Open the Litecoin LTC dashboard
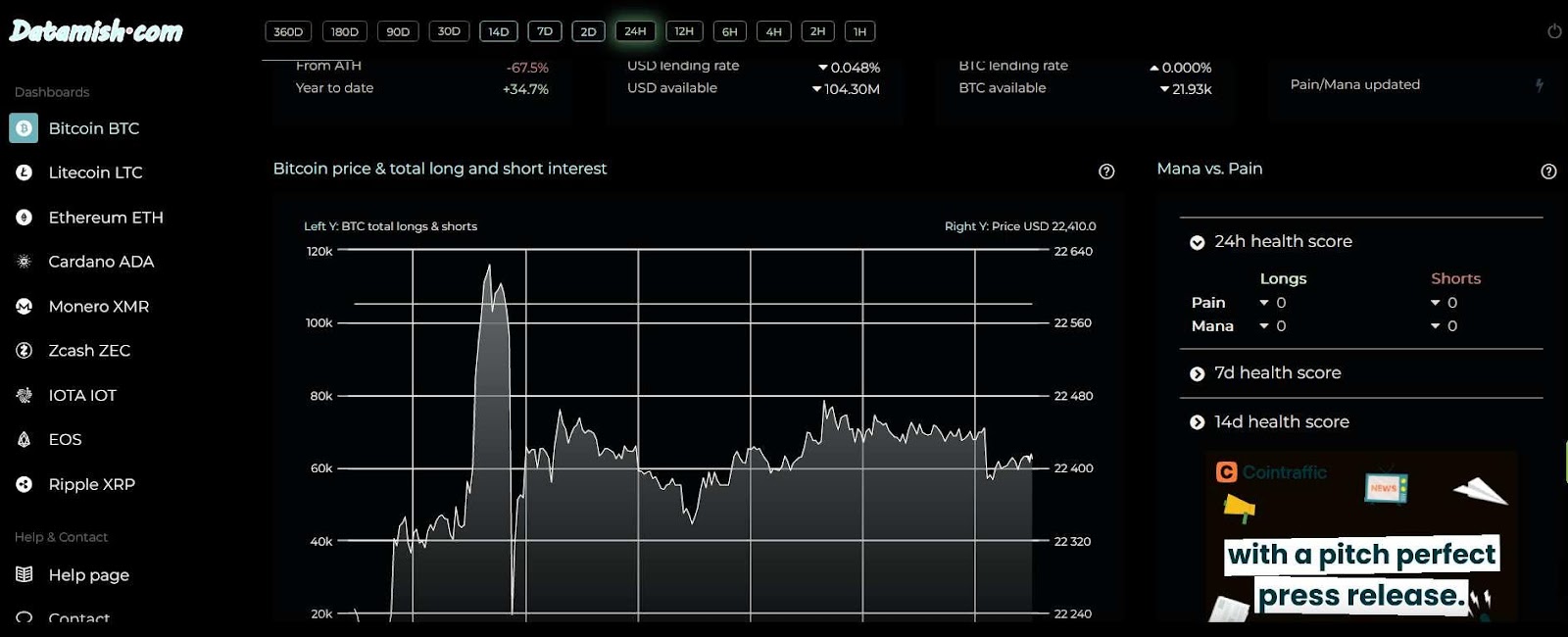 (x=95, y=172)
